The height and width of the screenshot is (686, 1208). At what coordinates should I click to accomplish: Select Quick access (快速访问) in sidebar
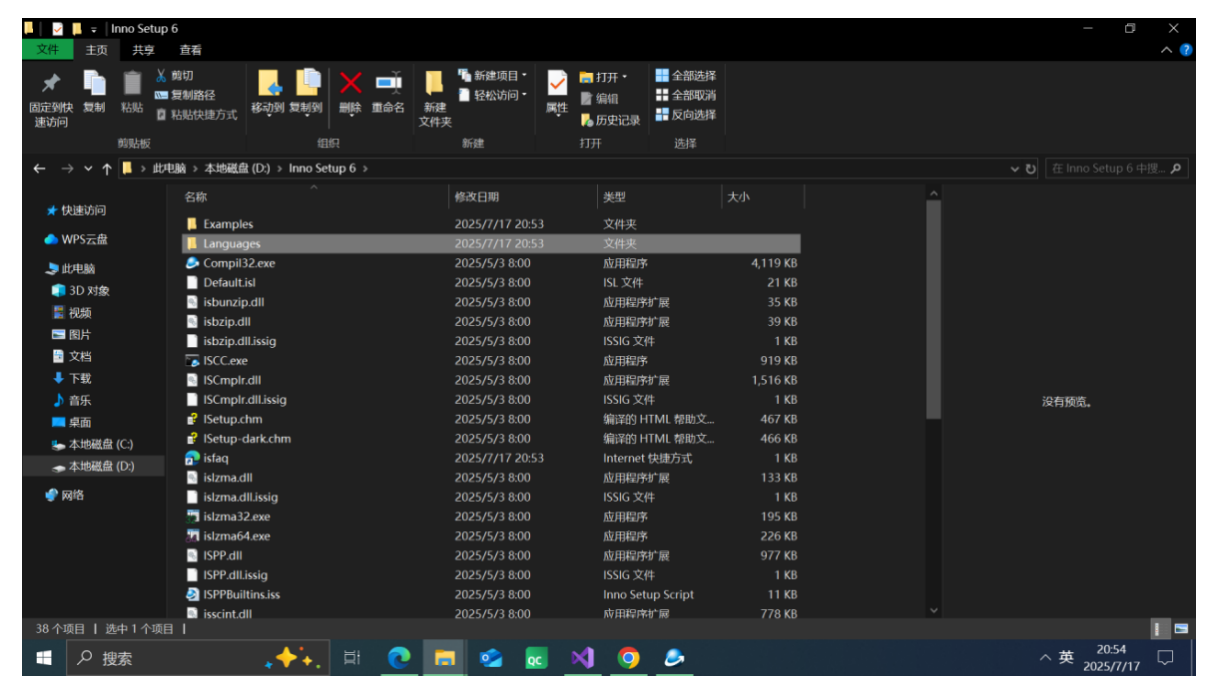pyautogui.click(x=83, y=211)
